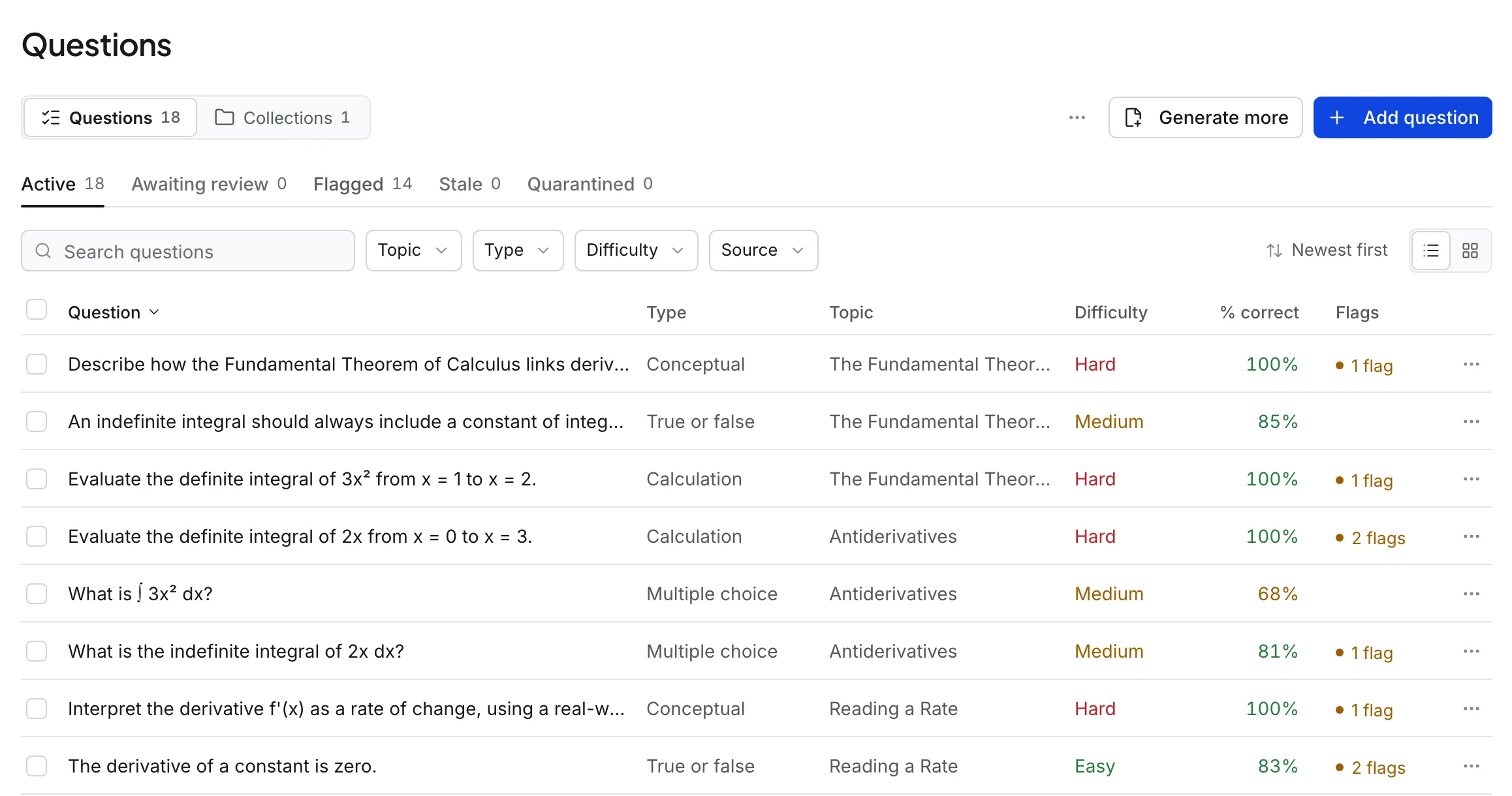Check 'The derivative of a constant is zero' row
This screenshot has width=1512, height=796.
[x=37, y=766]
